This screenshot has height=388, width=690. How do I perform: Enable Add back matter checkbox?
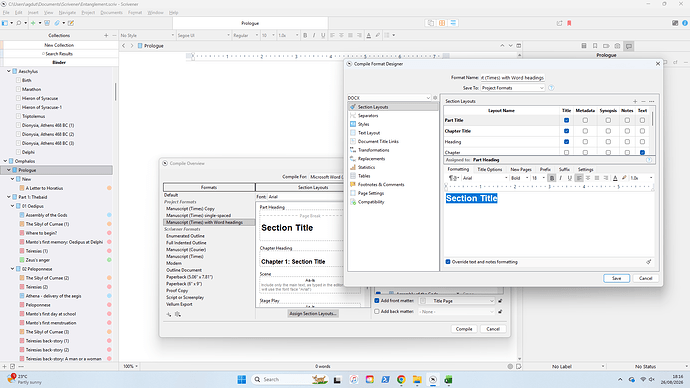pyautogui.click(x=377, y=311)
